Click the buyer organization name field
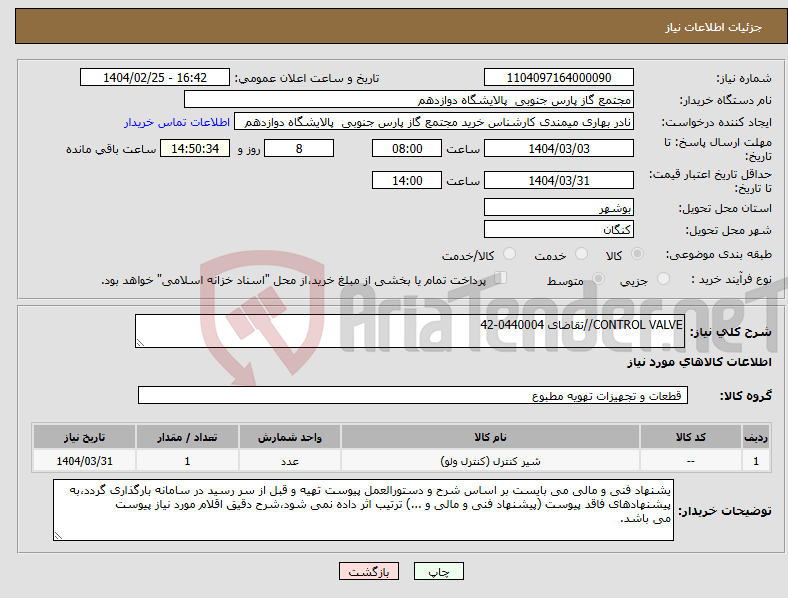This screenshot has width=788, height=598. [x=409, y=99]
